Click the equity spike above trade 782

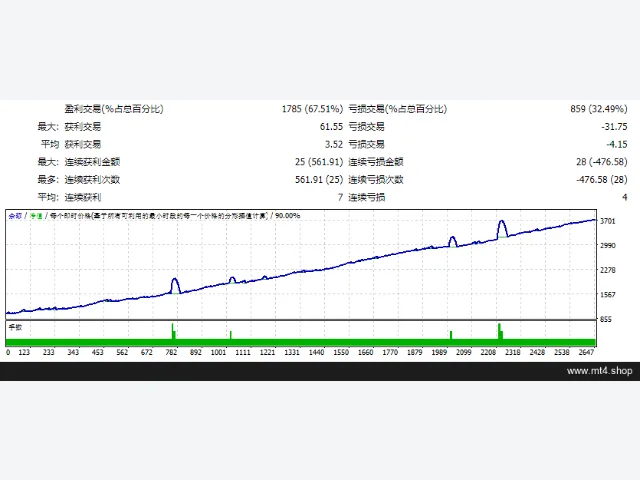pos(175,286)
